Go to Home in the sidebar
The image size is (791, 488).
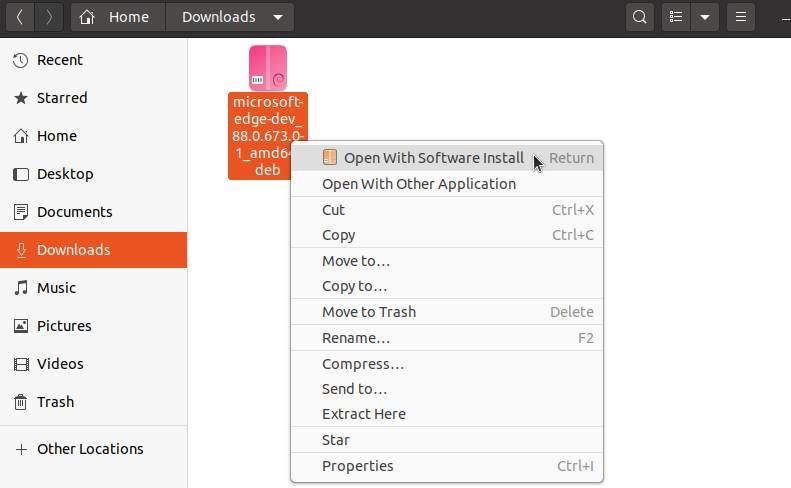coord(94,136)
